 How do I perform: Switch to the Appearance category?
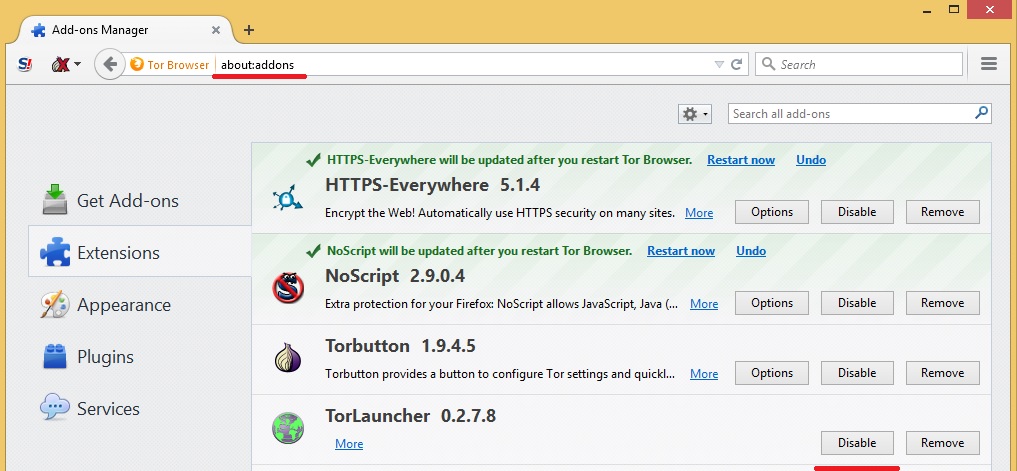(x=123, y=305)
